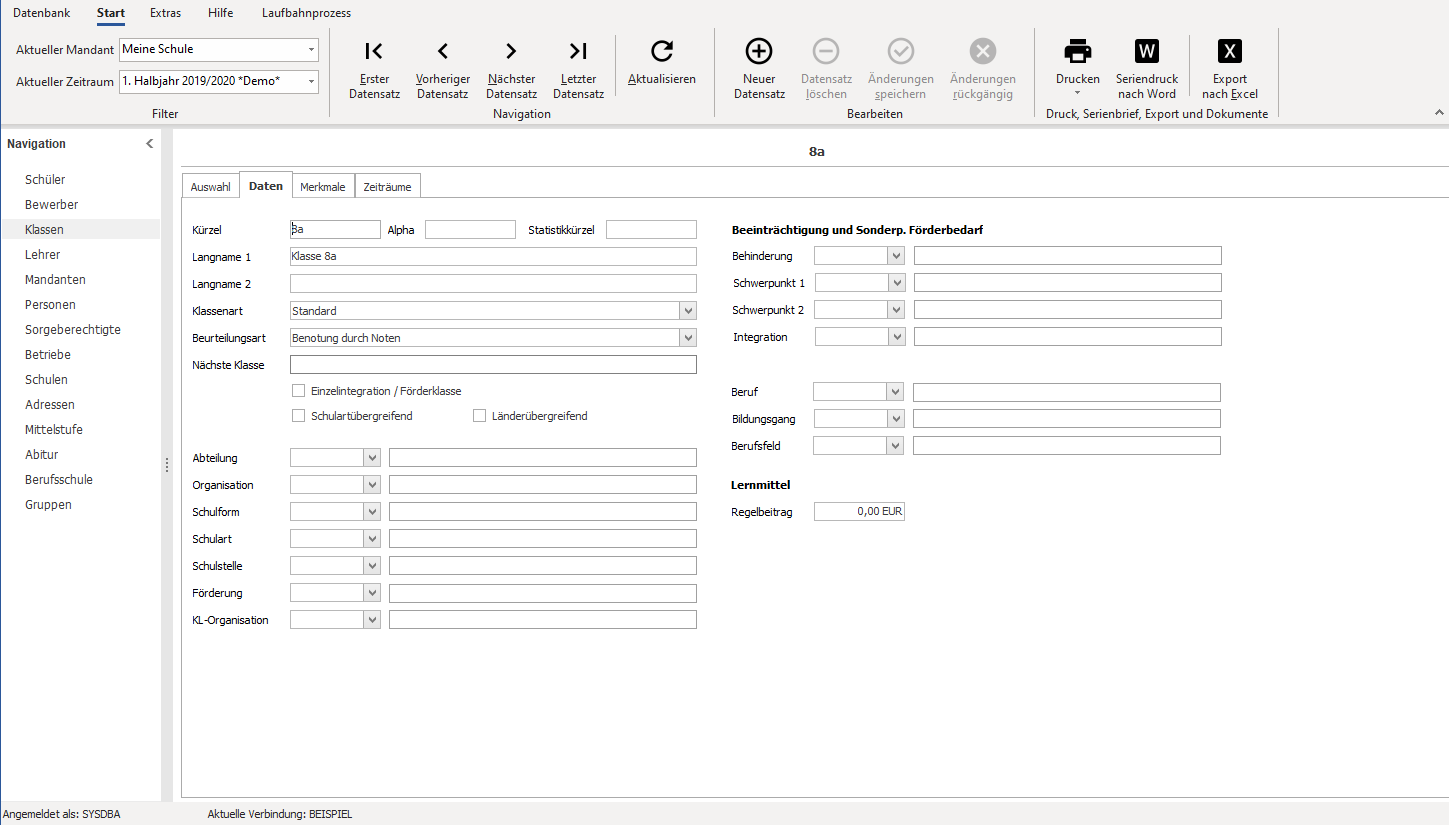Expand the Aktueller Zeitraum combo box
This screenshot has height=825, width=1449.
coord(312,81)
